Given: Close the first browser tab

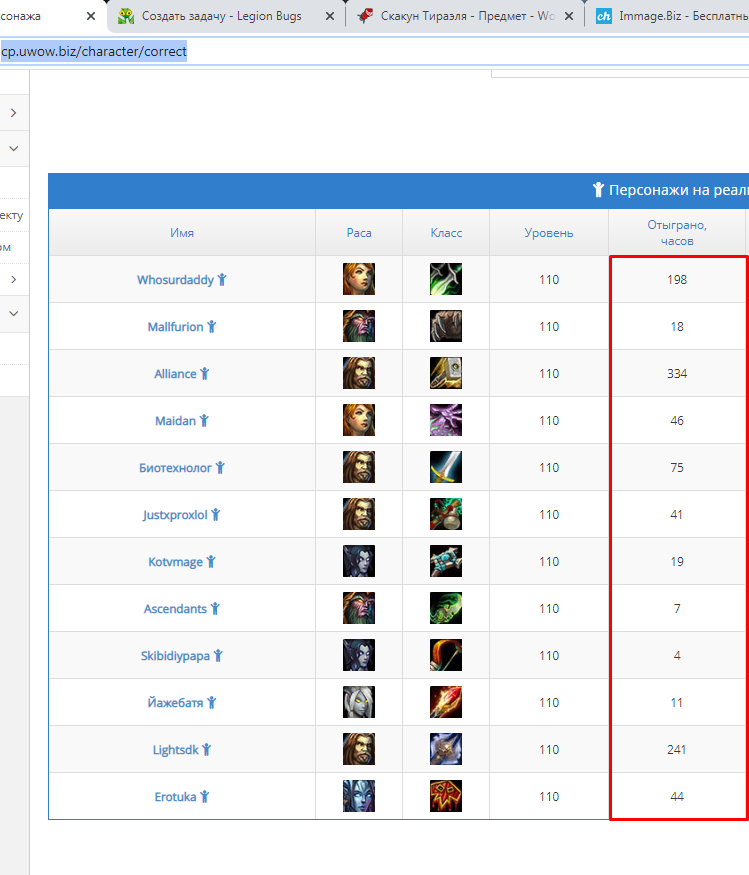Looking at the screenshot, I should pyautogui.click(x=91, y=16).
